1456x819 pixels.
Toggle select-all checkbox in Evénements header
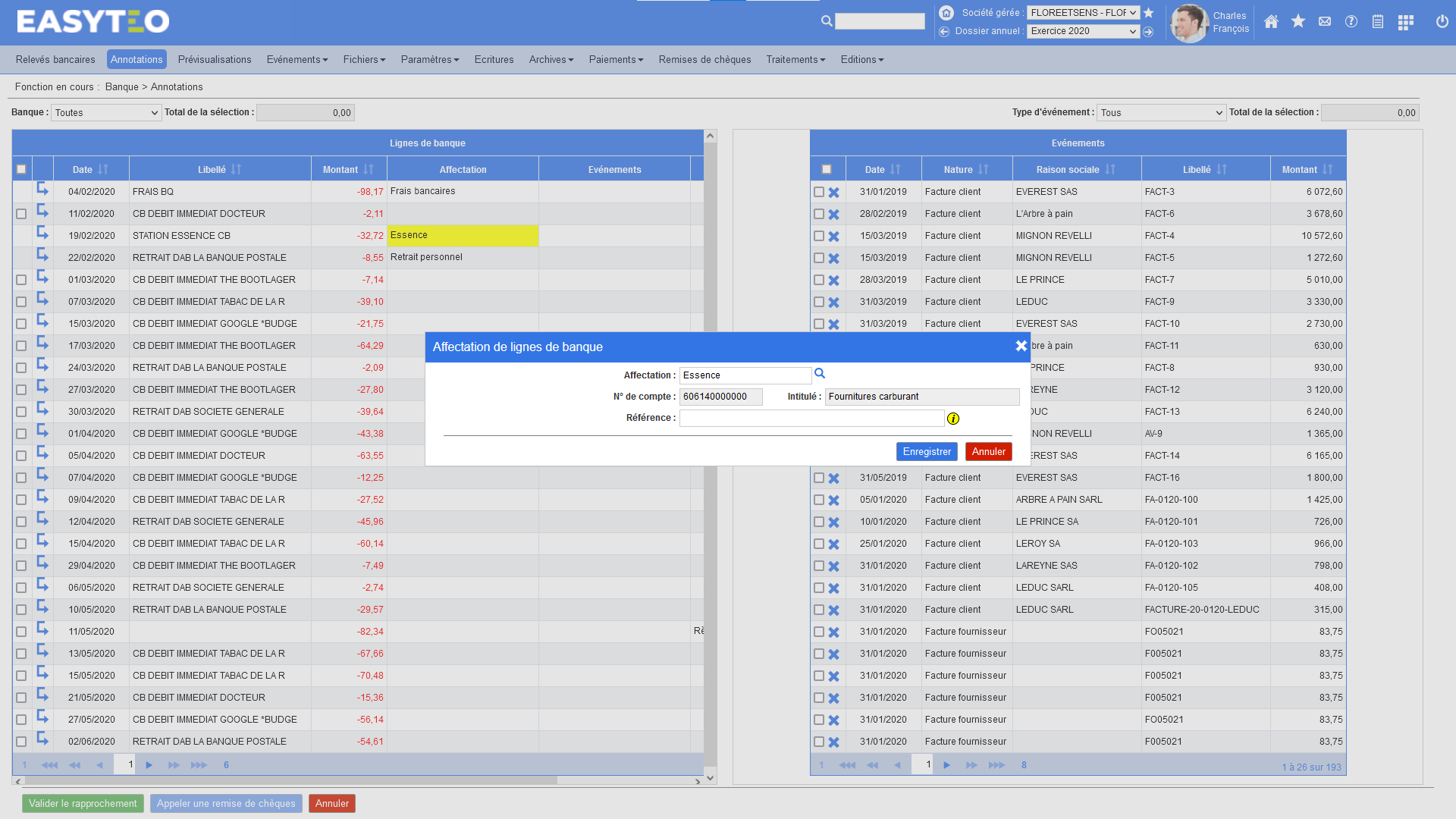827,169
